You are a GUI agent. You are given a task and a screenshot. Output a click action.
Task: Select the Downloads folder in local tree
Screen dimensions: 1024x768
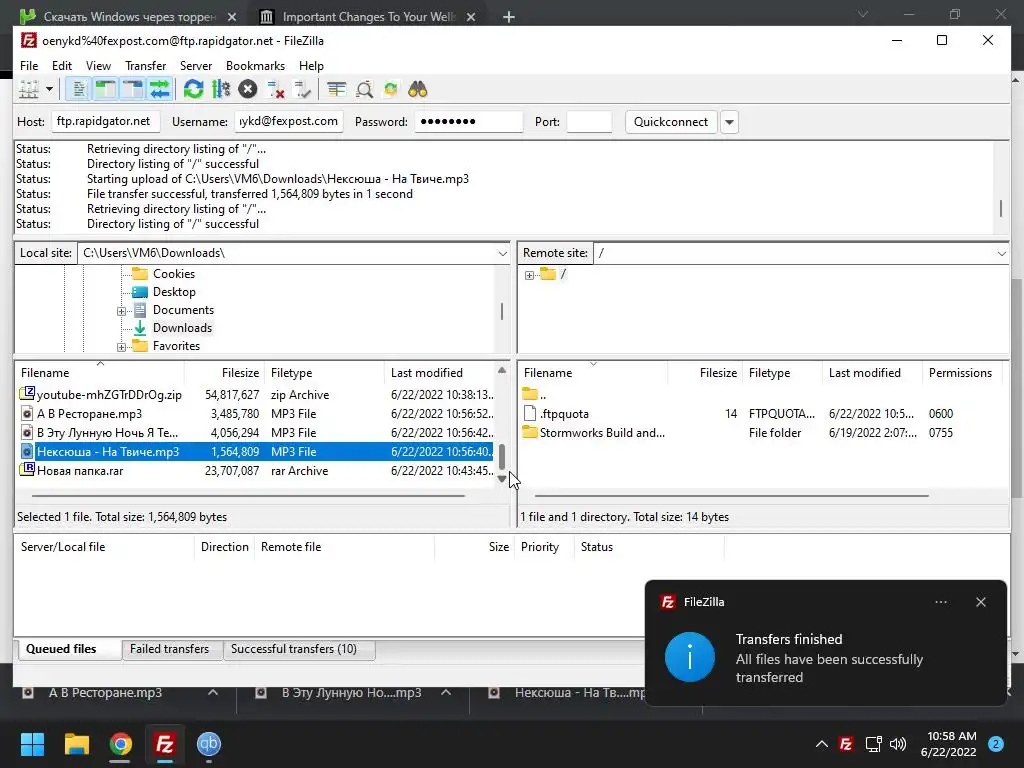pyautogui.click(x=182, y=328)
